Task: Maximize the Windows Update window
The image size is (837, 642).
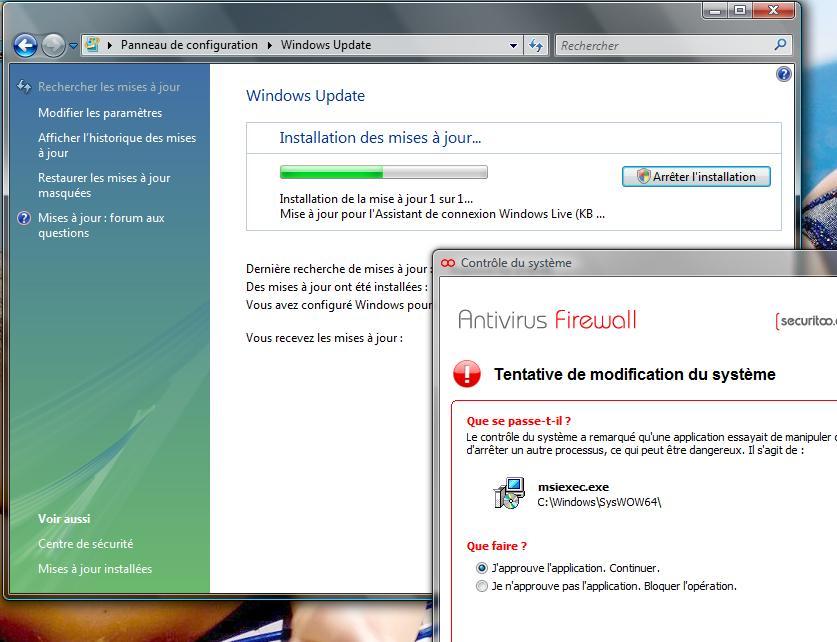Action: 740,11
